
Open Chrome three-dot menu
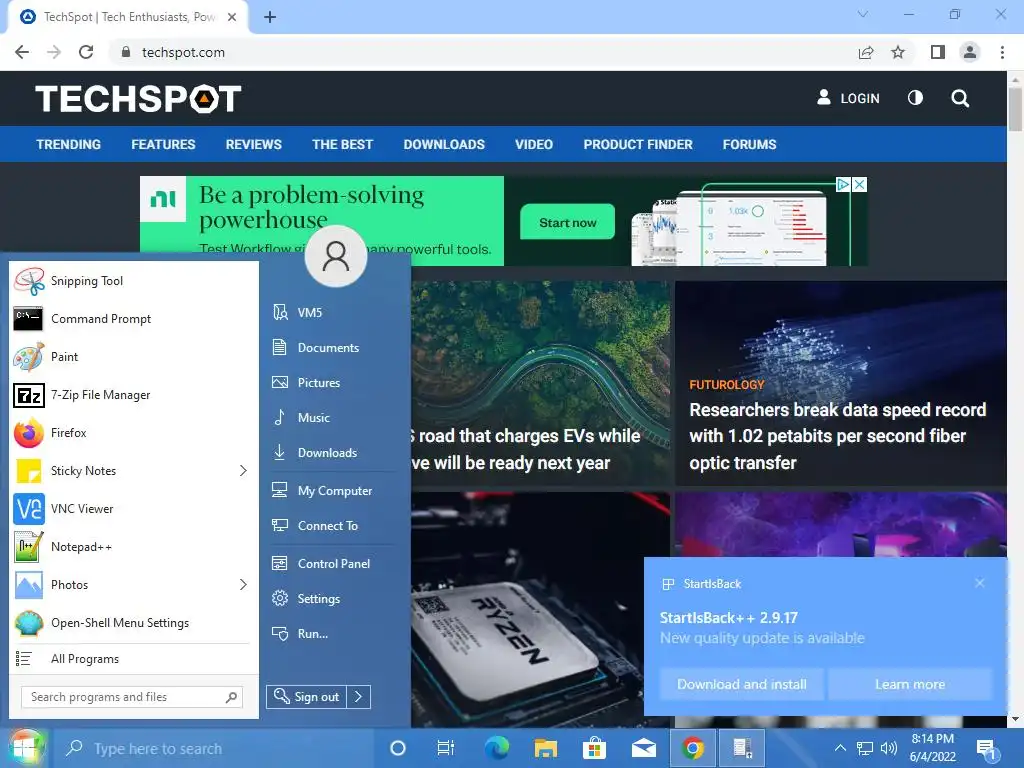[1002, 52]
